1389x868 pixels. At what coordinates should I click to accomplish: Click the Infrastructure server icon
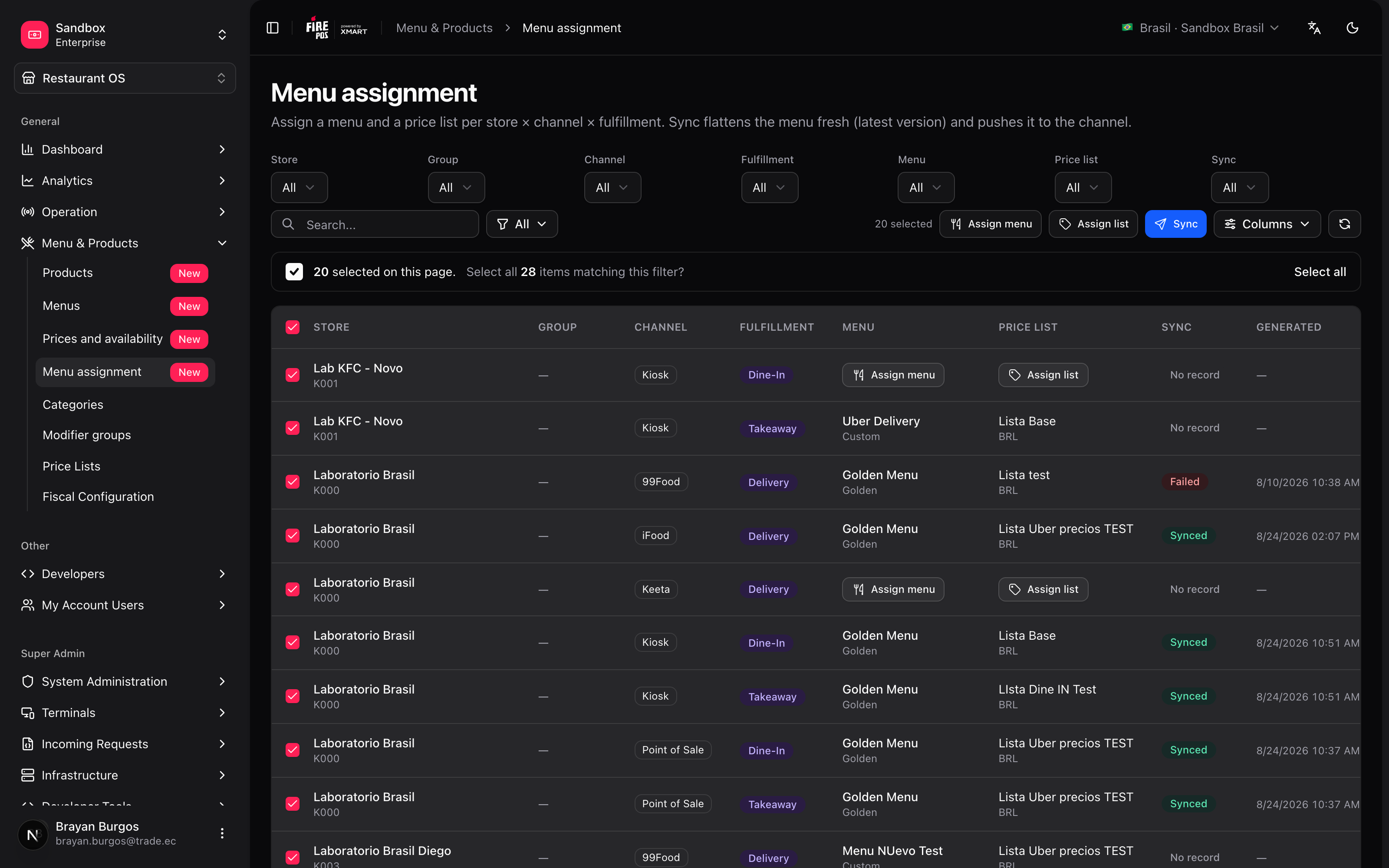coord(27,775)
